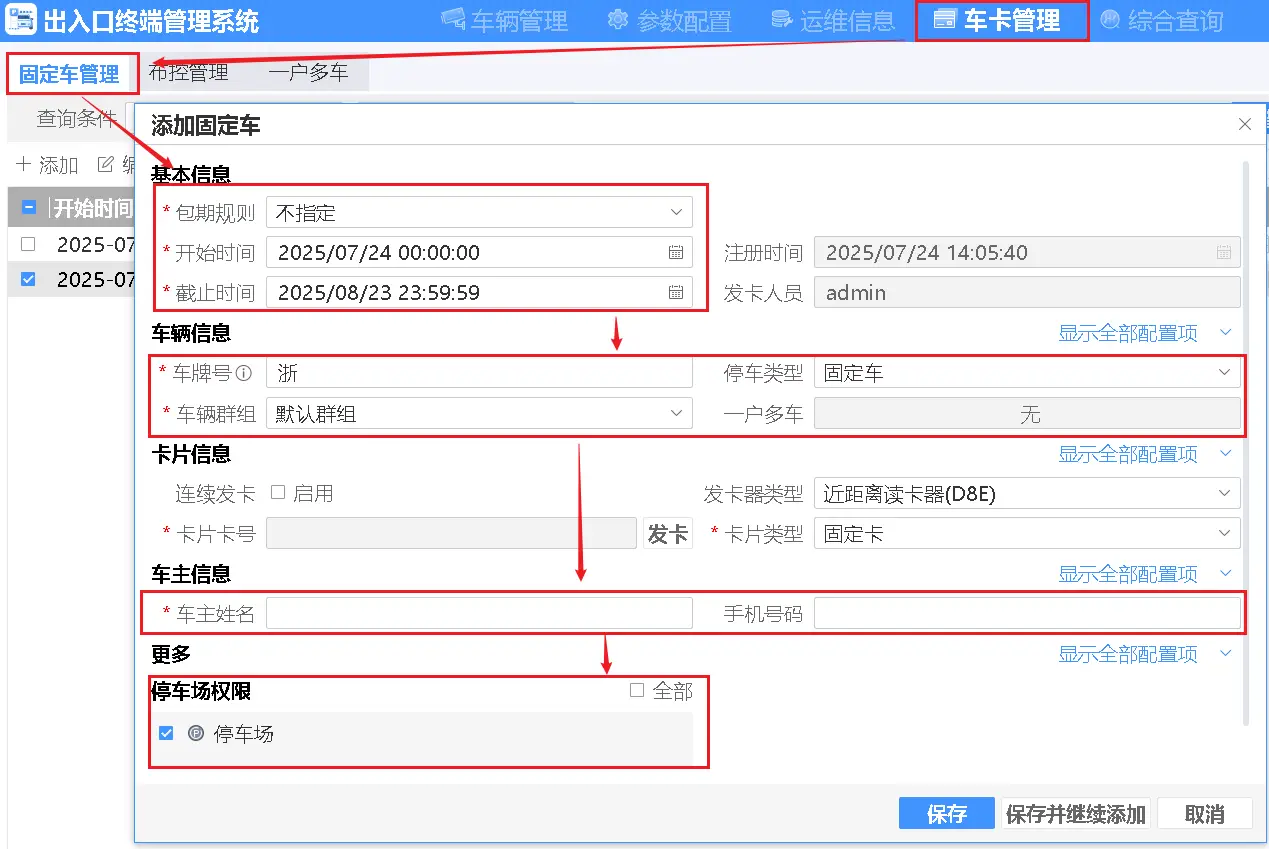Click 显示全部配置项 link in 车辆信息
The height and width of the screenshot is (849, 1269).
tap(1128, 334)
